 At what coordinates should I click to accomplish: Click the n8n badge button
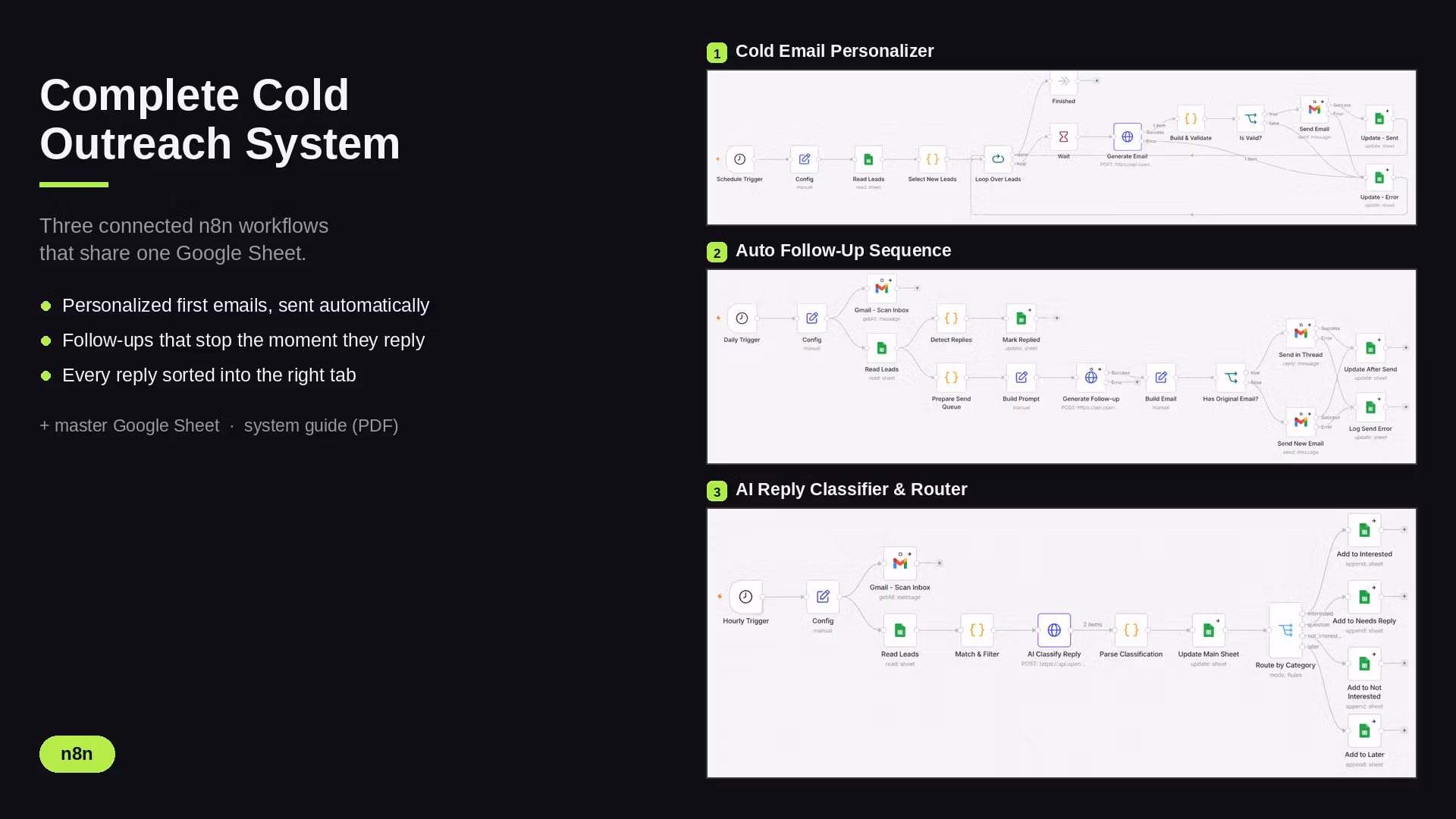pos(77,754)
